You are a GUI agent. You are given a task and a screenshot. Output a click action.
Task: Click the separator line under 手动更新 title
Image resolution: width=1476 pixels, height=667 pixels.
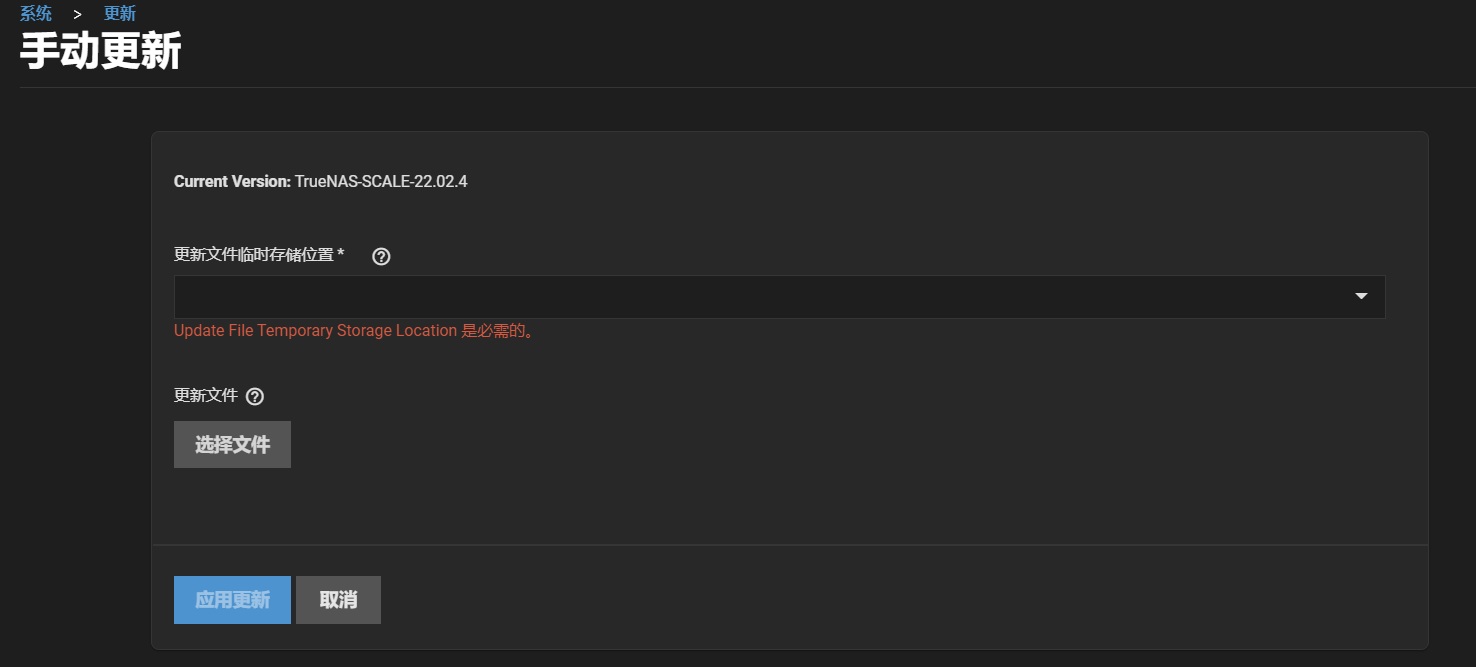740,88
